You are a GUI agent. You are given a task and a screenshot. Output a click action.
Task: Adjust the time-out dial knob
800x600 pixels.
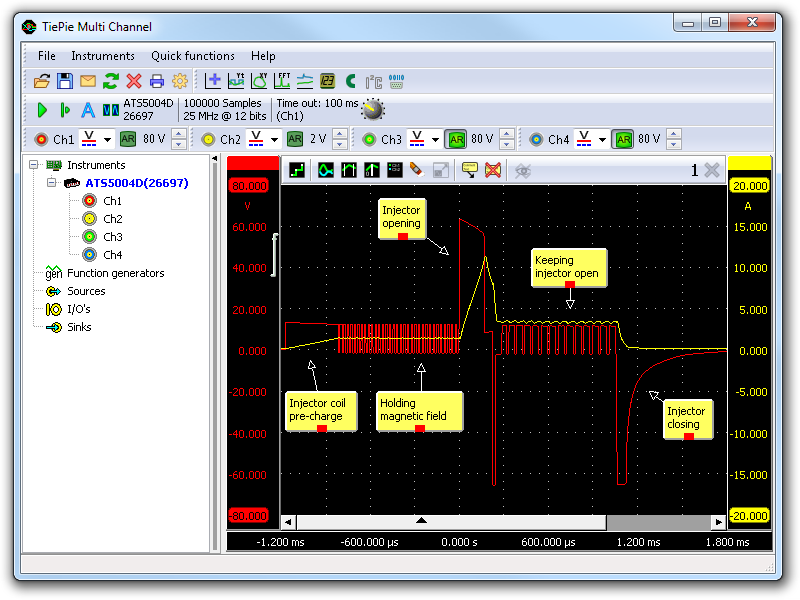click(x=371, y=110)
